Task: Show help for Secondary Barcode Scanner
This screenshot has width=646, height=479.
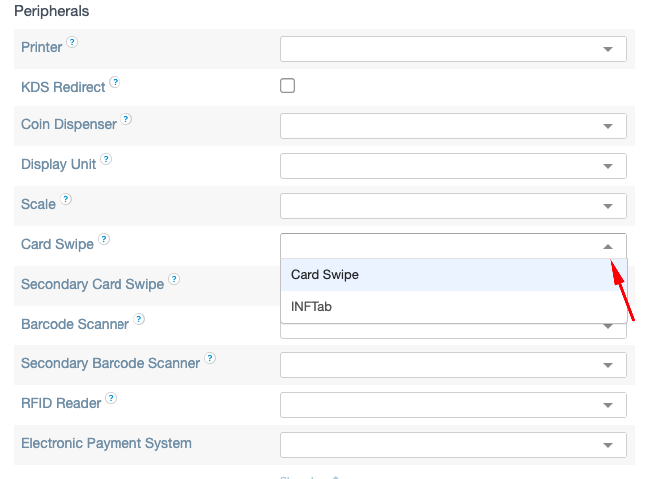Action: (210, 359)
